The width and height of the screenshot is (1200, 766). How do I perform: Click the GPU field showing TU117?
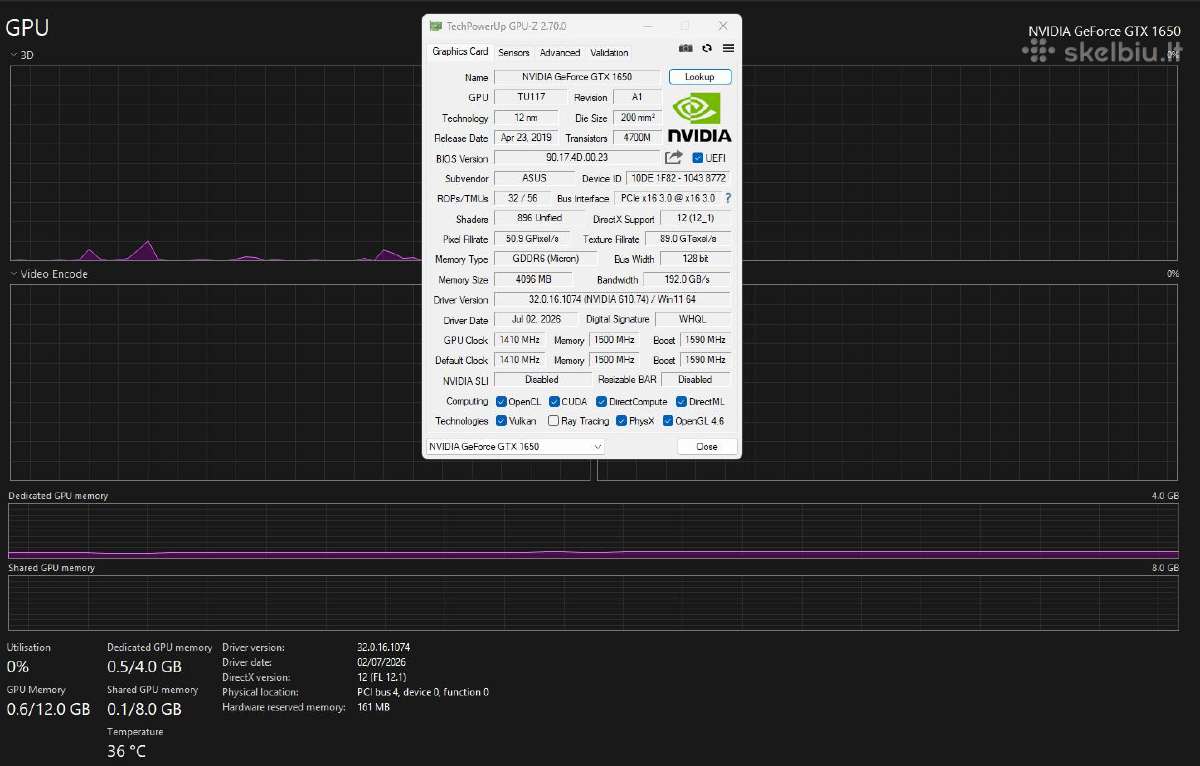point(531,97)
